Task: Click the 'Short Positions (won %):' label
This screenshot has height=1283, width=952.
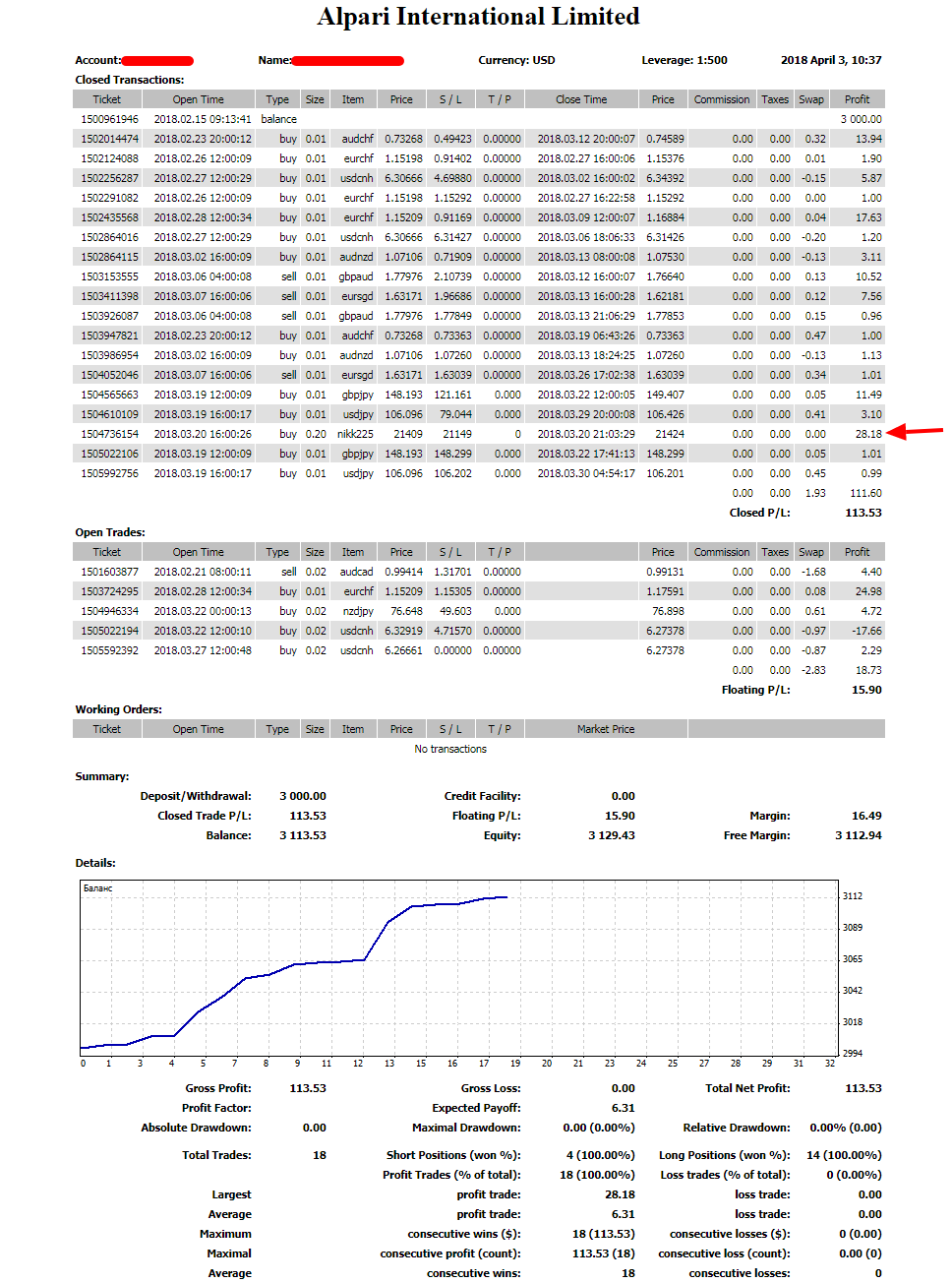Action: (453, 1155)
